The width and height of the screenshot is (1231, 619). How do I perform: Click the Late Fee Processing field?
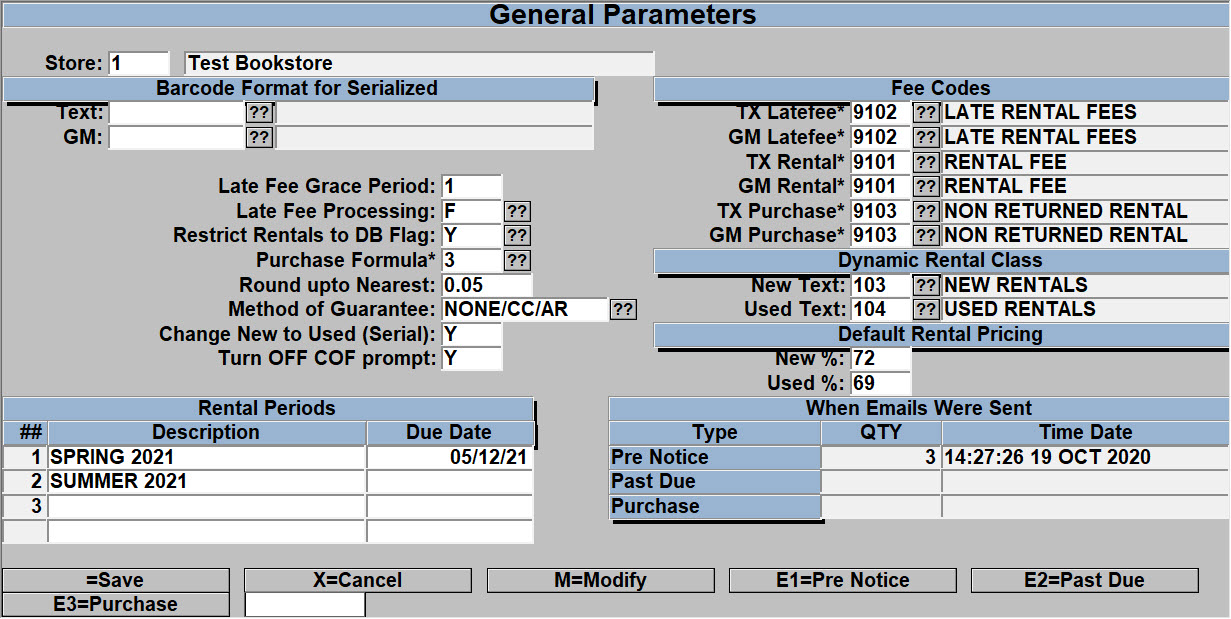click(x=472, y=212)
